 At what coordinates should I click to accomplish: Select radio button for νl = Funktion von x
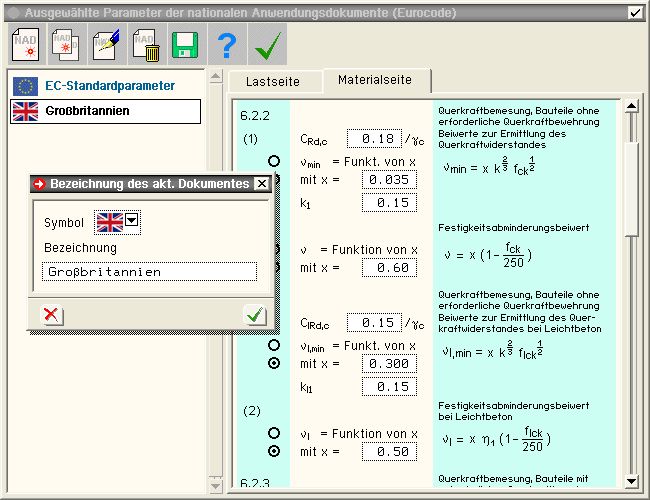tap(274, 432)
